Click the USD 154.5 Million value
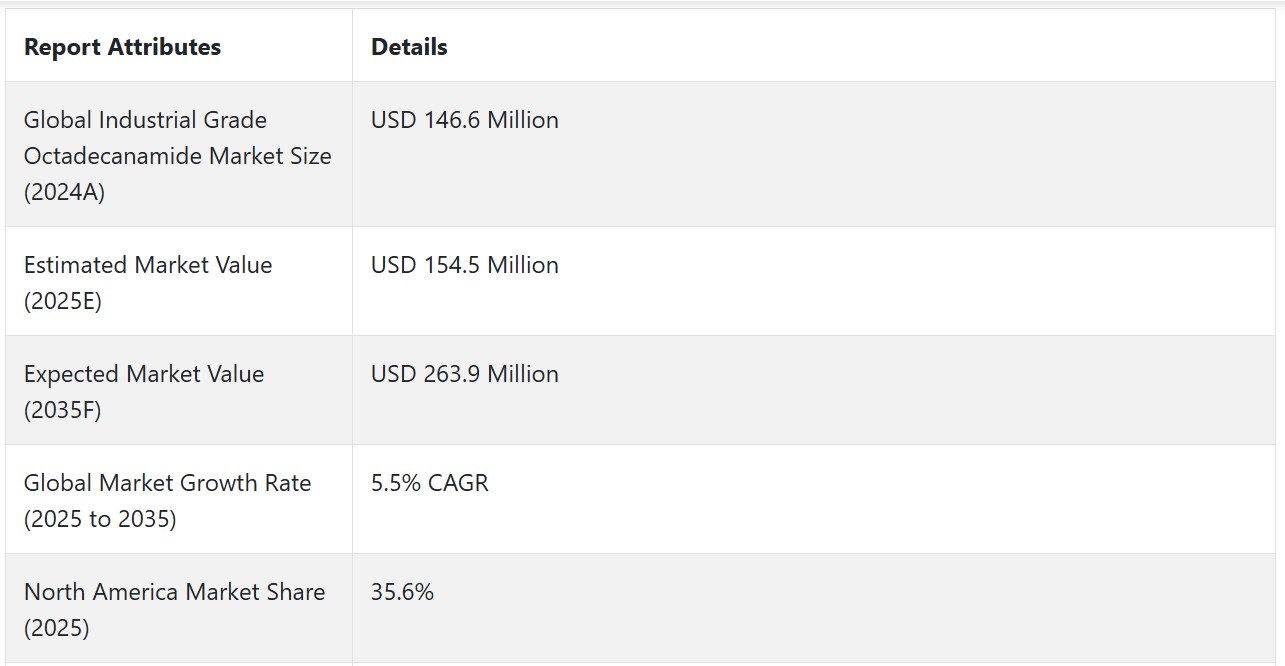Screen dimensions: 1285x666 click(x=465, y=265)
